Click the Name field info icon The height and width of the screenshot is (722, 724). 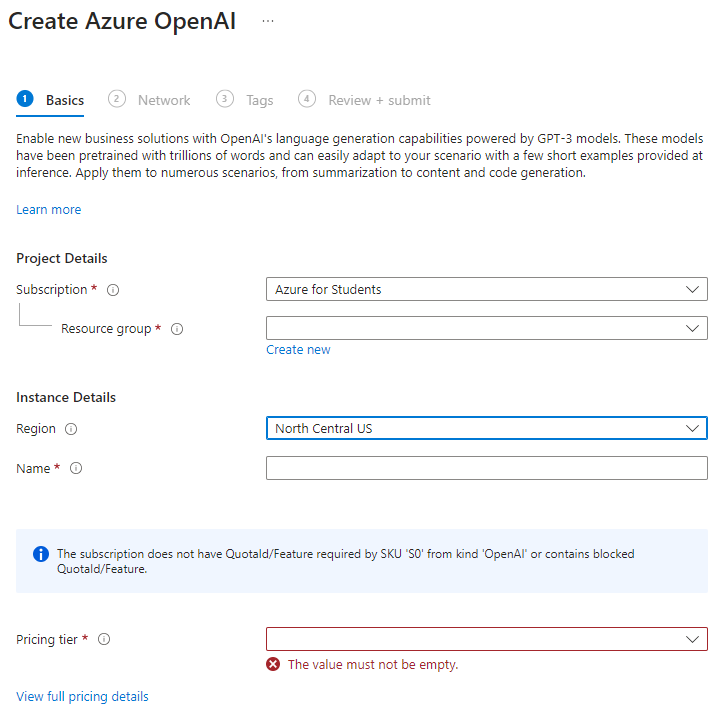point(76,468)
